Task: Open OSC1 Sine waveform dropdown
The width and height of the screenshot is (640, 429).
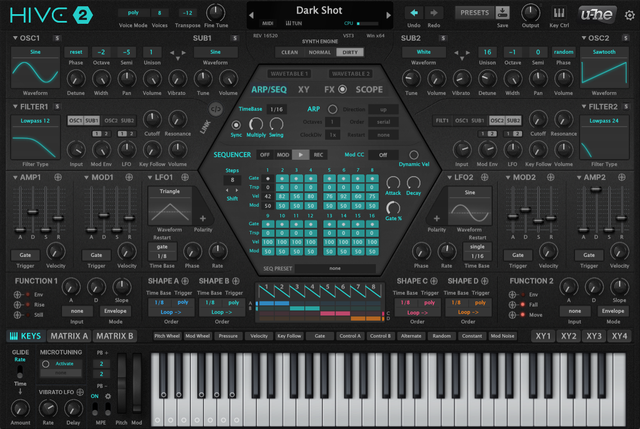Action: tap(35, 52)
